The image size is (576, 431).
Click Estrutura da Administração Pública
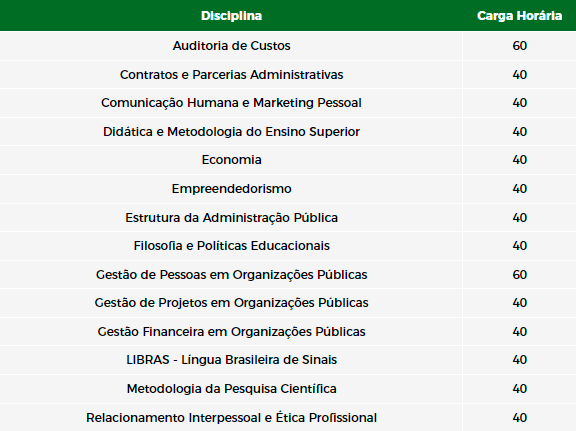click(x=231, y=218)
